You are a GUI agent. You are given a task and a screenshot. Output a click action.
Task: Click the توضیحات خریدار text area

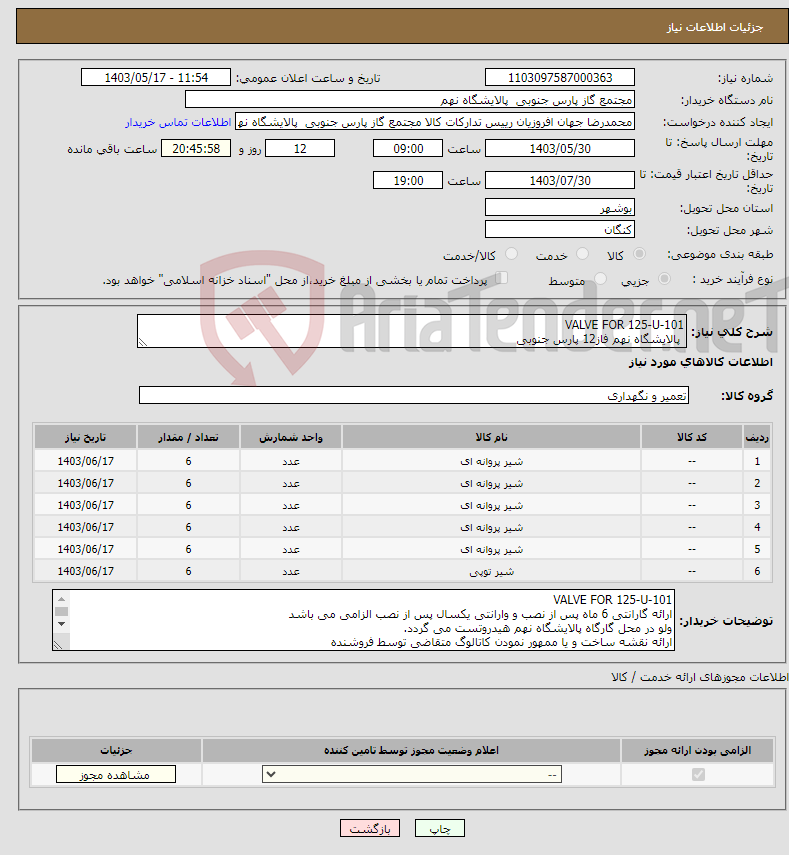click(x=363, y=620)
